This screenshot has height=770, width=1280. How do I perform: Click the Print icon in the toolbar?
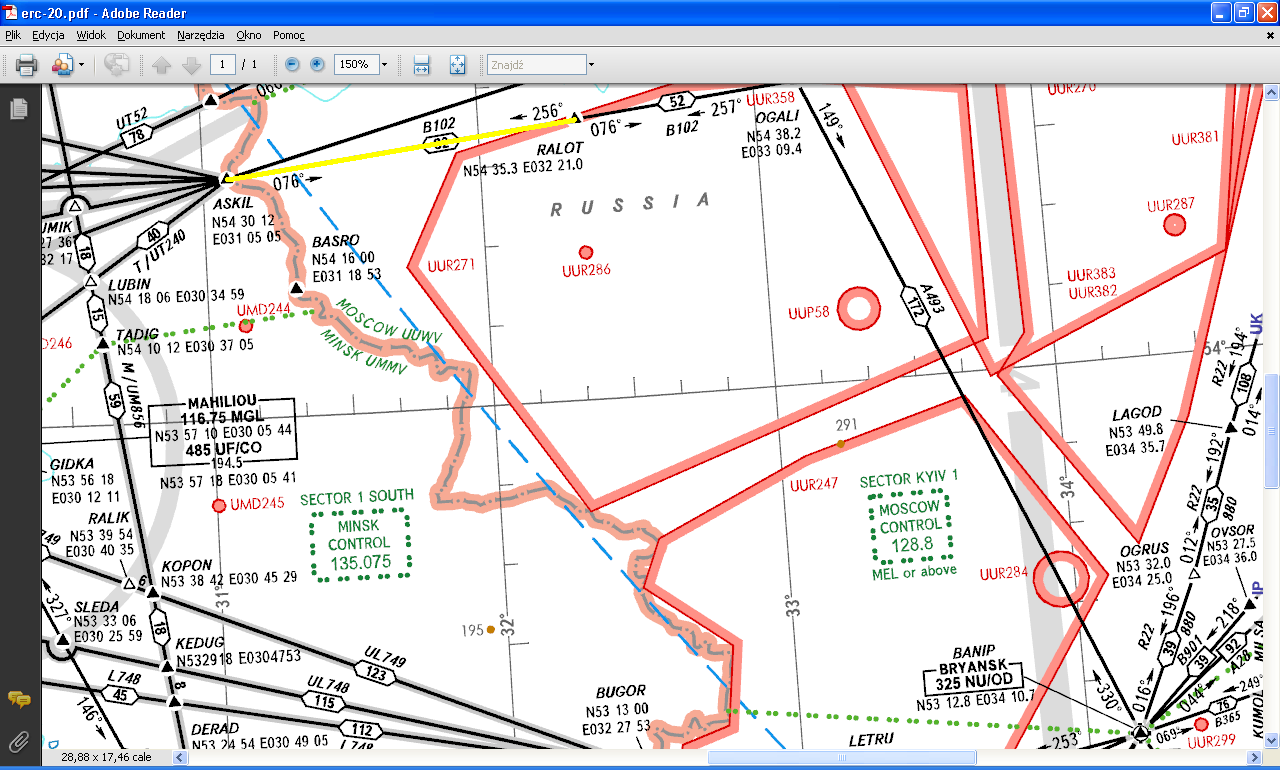(26, 65)
